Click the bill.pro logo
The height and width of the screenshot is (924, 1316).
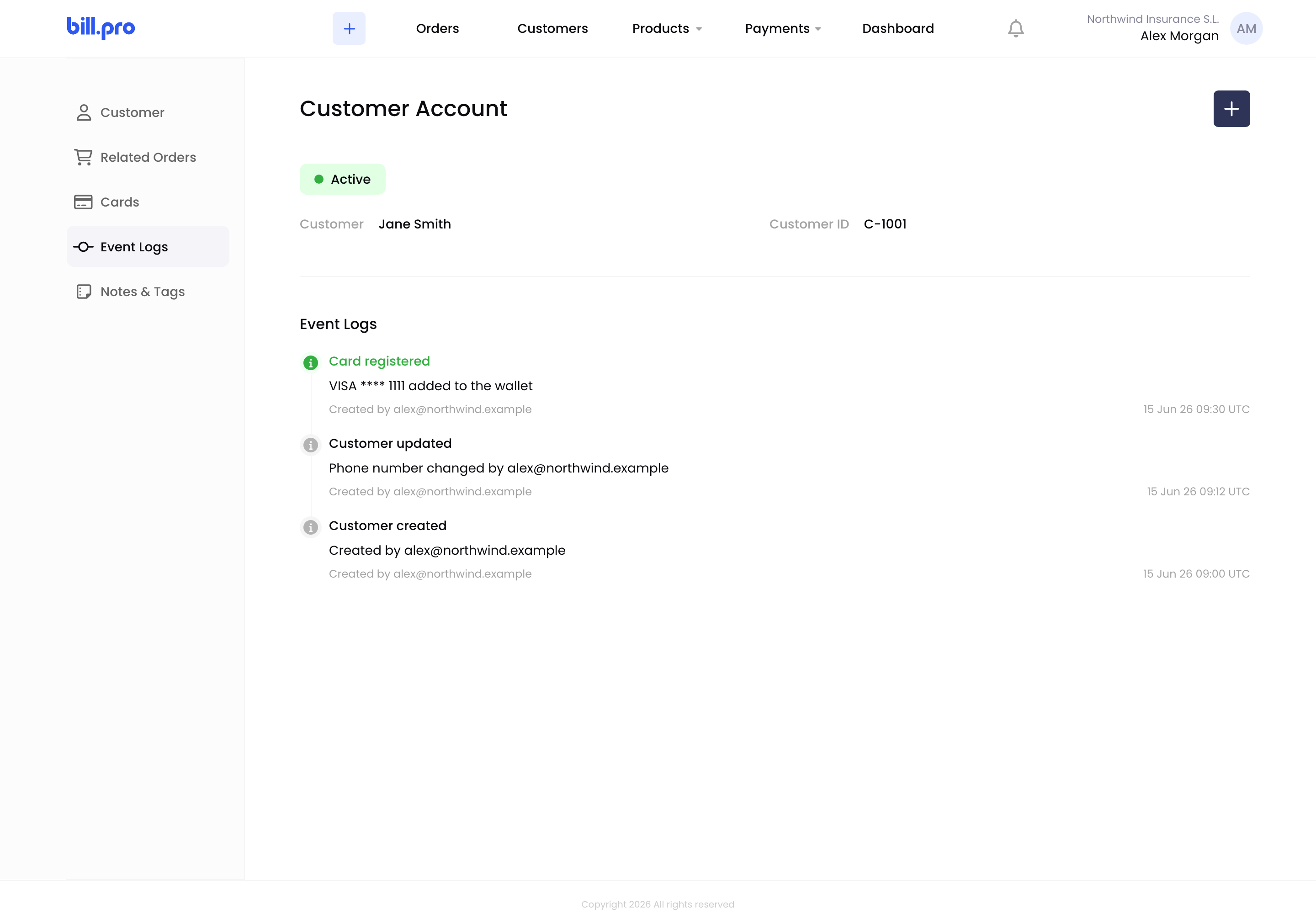coord(101,27)
